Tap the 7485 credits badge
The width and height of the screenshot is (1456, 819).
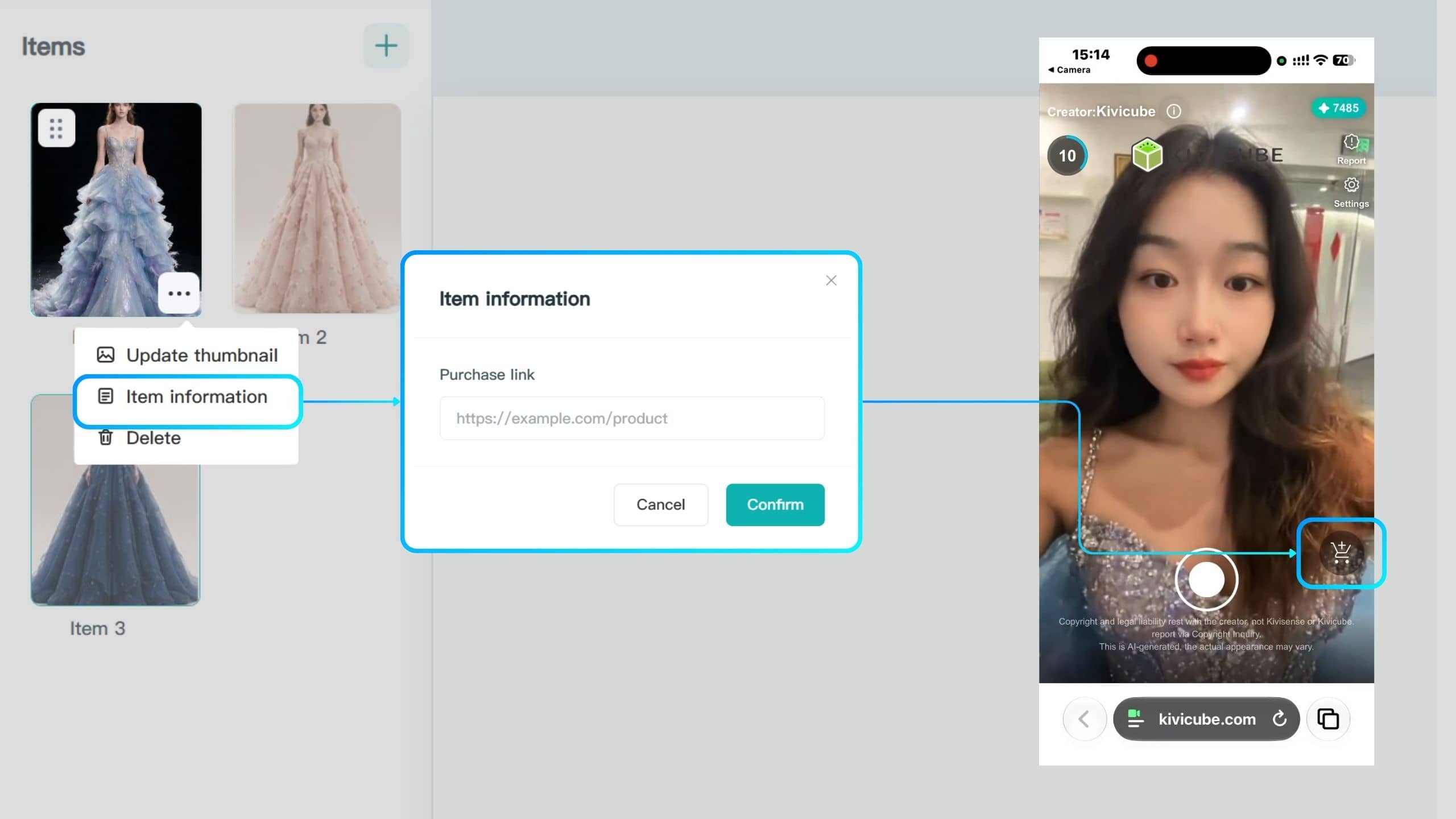1339,108
